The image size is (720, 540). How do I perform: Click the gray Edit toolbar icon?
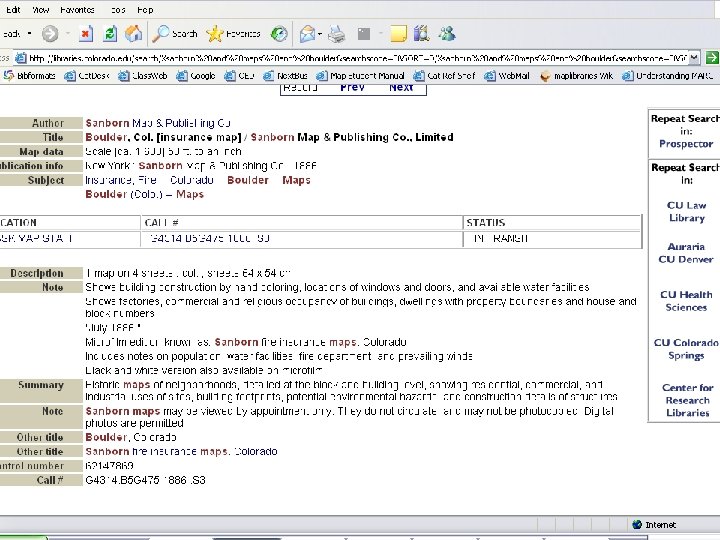click(364, 34)
